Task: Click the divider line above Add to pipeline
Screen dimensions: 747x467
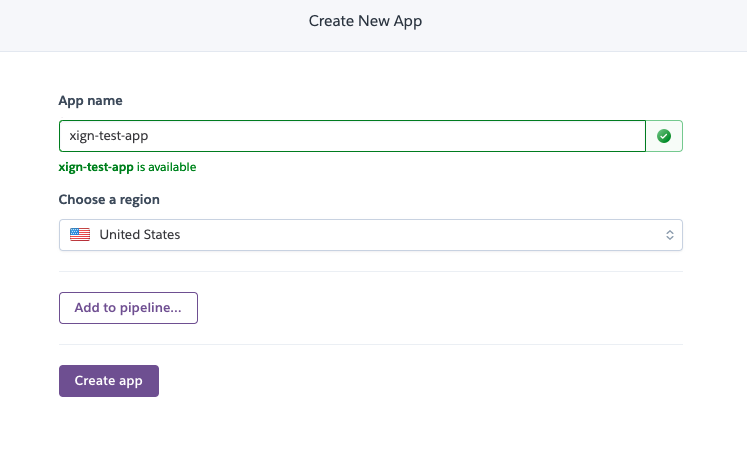Action: tap(370, 271)
